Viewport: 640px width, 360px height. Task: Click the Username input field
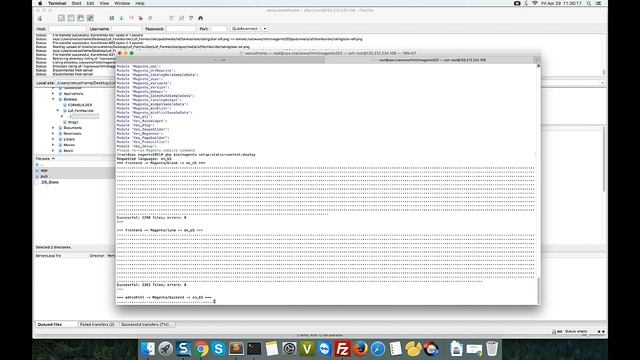click(126, 29)
